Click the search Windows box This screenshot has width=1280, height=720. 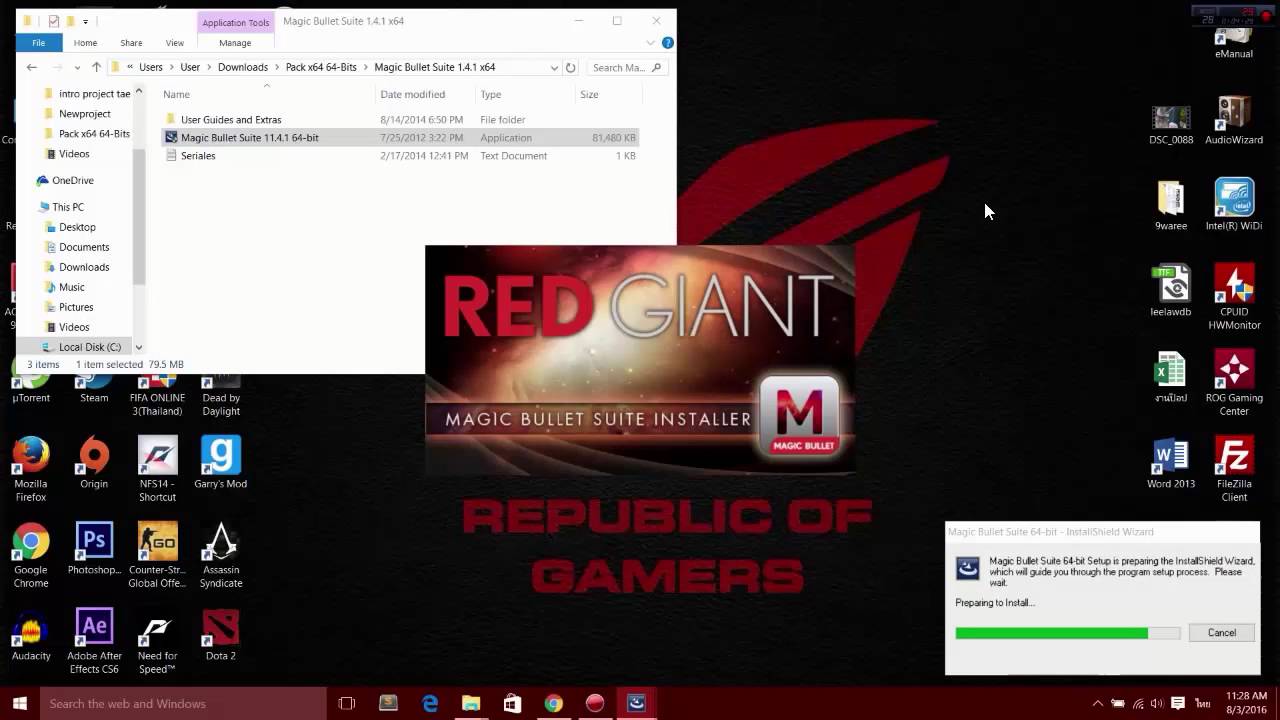182,703
